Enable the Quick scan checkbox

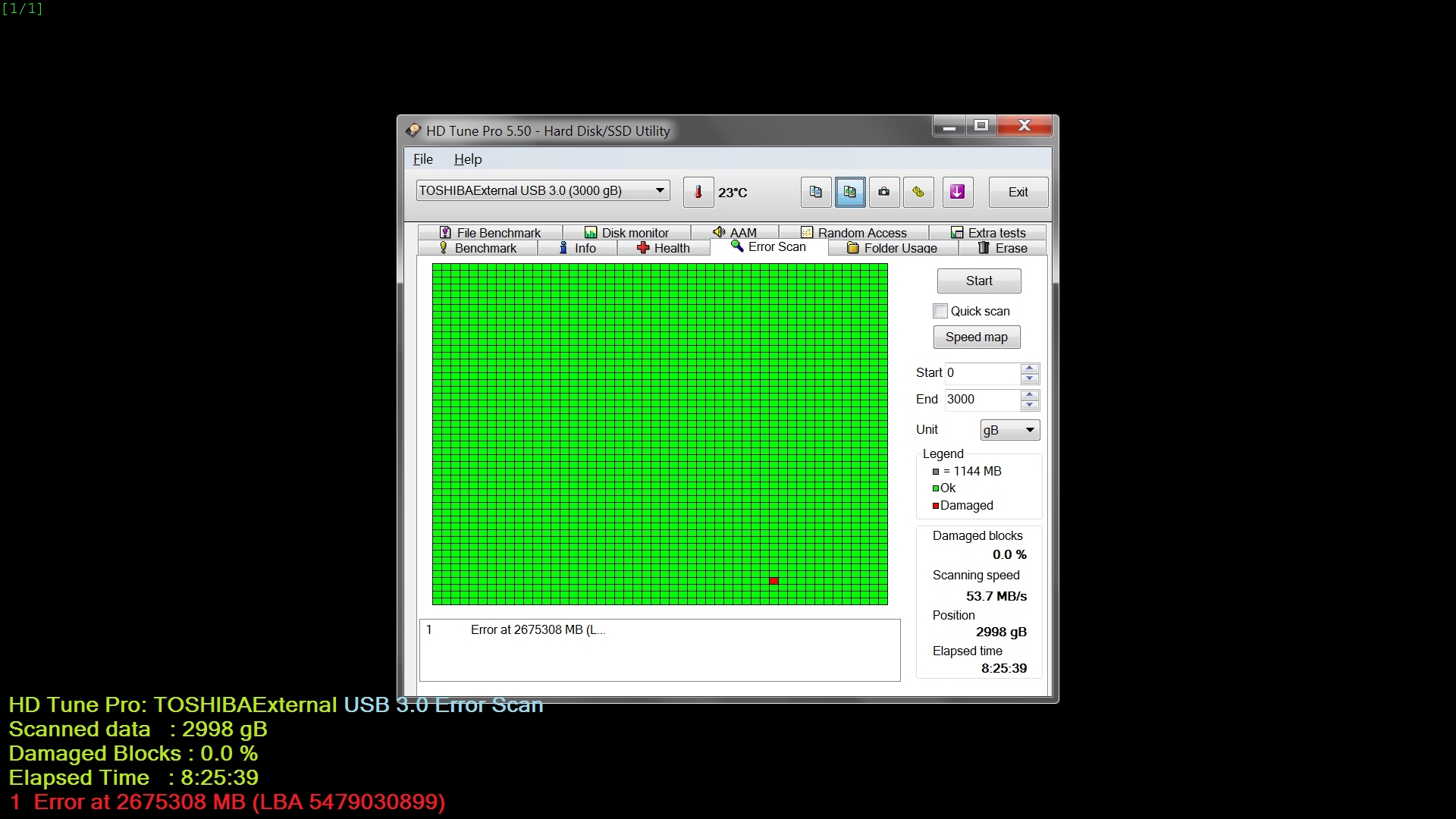(940, 311)
